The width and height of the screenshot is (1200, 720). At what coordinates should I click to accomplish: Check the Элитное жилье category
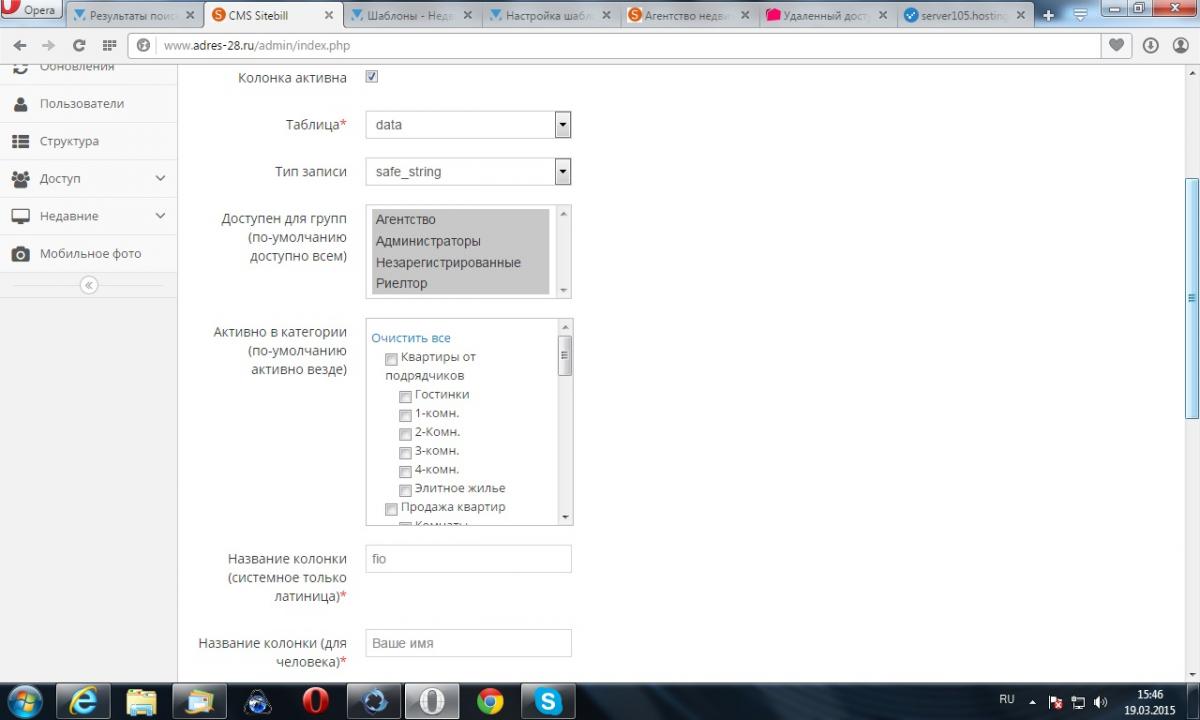(x=405, y=490)
